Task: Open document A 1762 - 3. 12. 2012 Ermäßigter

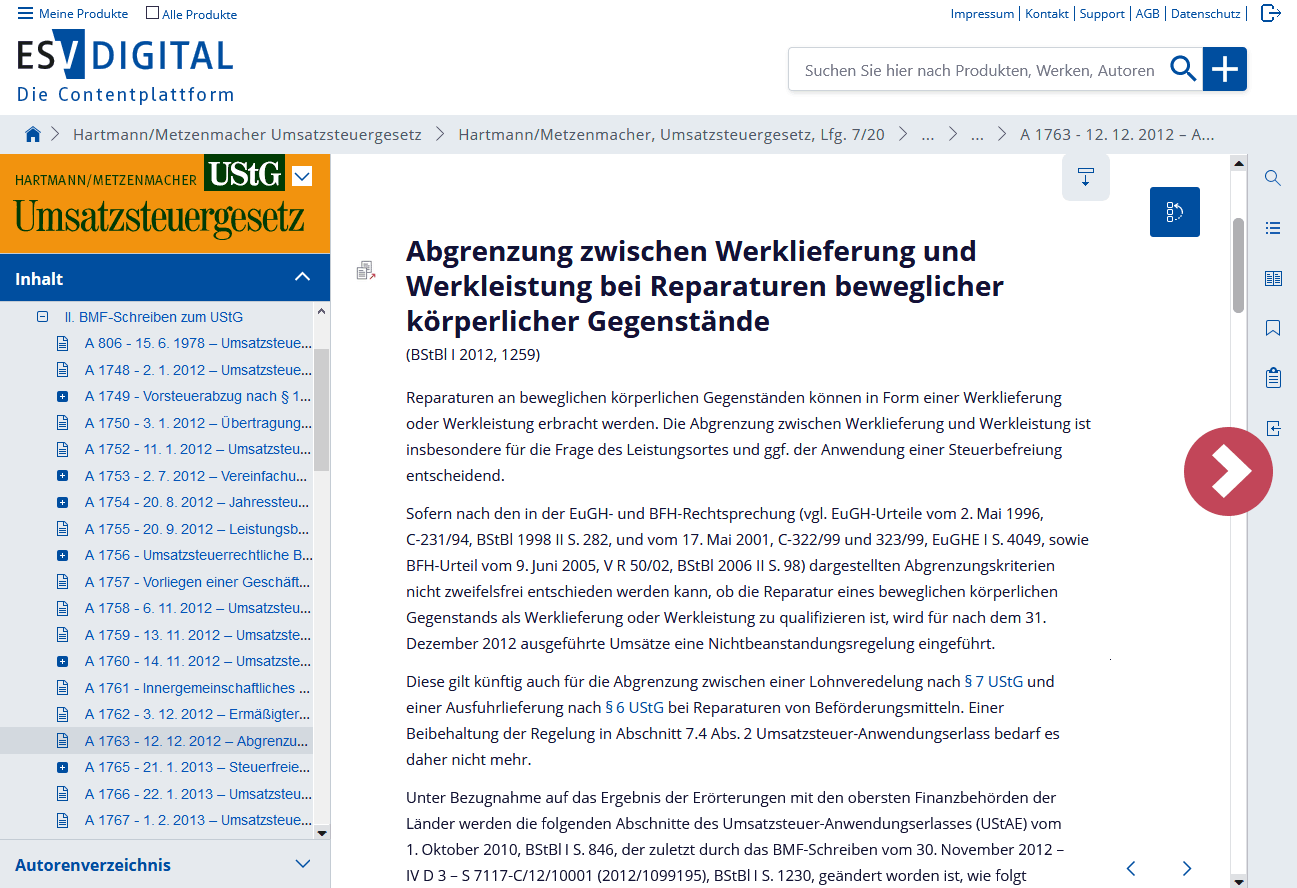Action: pyautogui.click(x=198, y=714)
